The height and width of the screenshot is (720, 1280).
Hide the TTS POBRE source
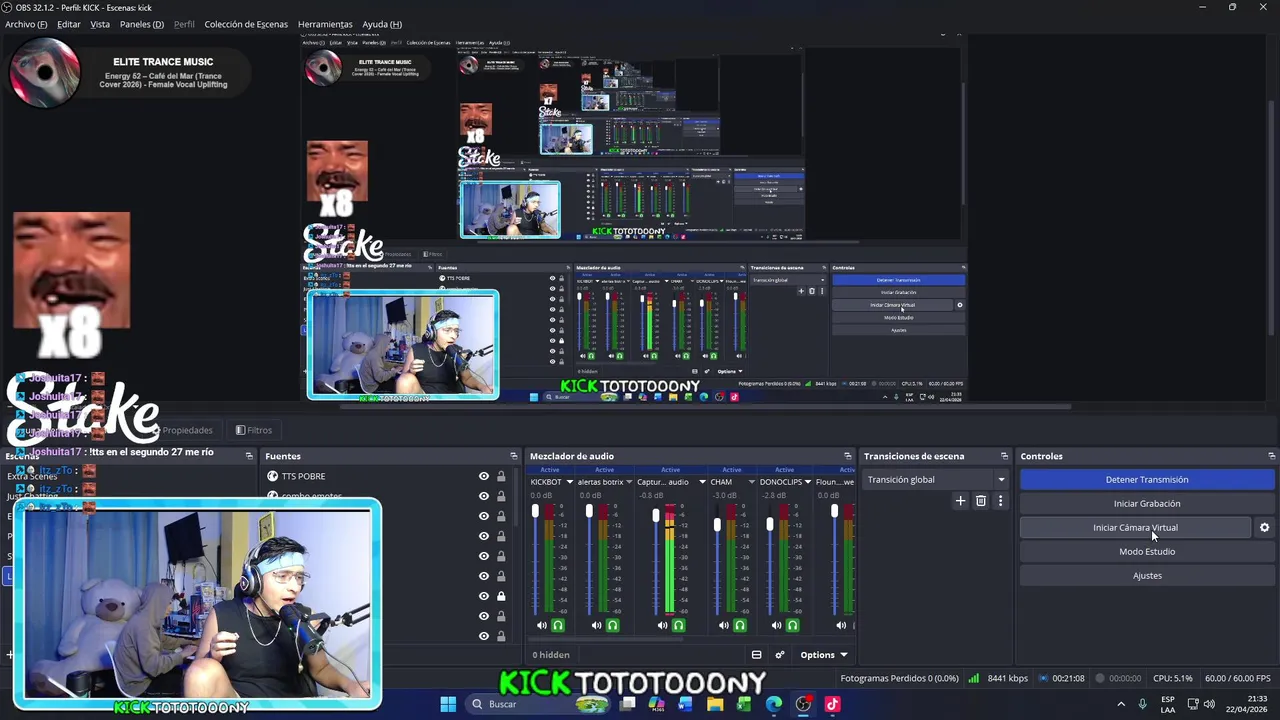pyautogui.click(x=484, y=476)
